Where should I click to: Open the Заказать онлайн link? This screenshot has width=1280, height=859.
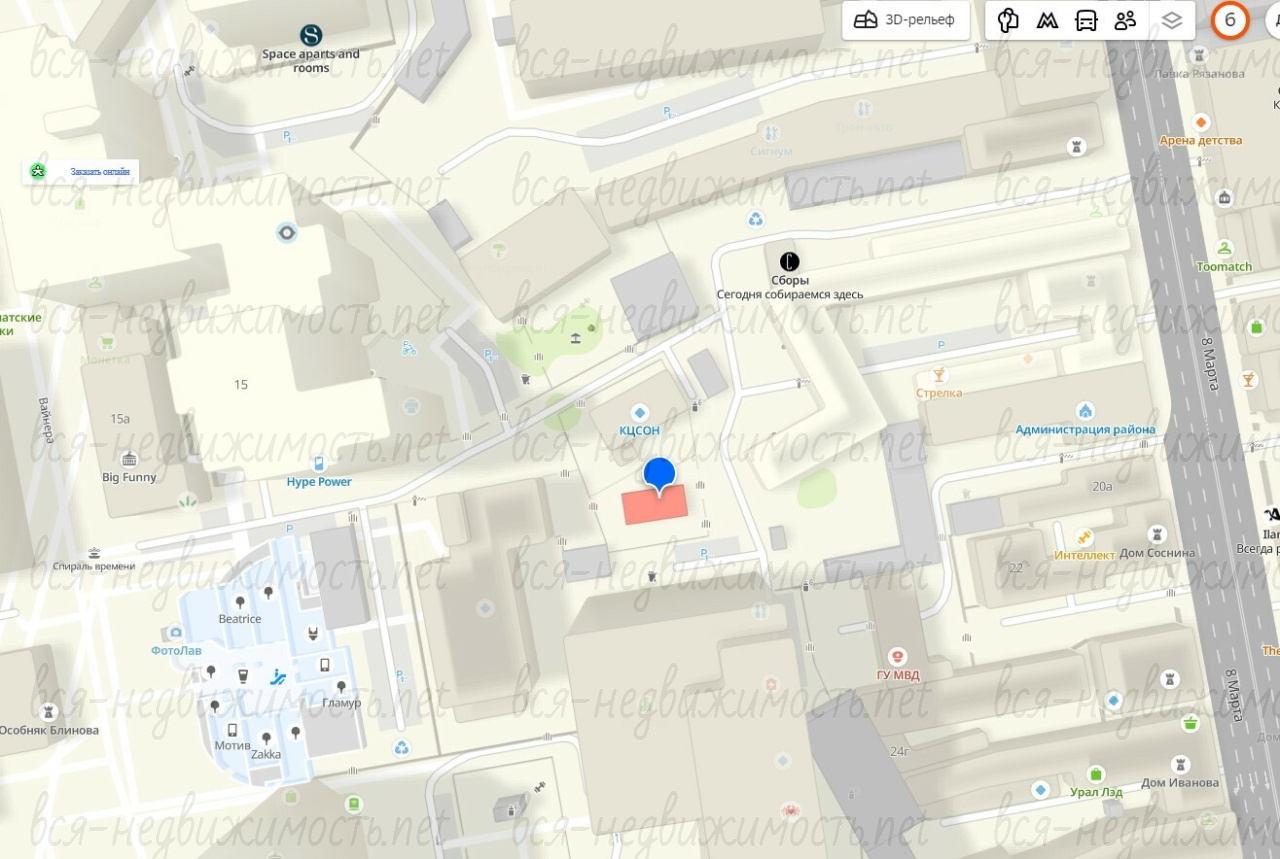coord(100,172)
